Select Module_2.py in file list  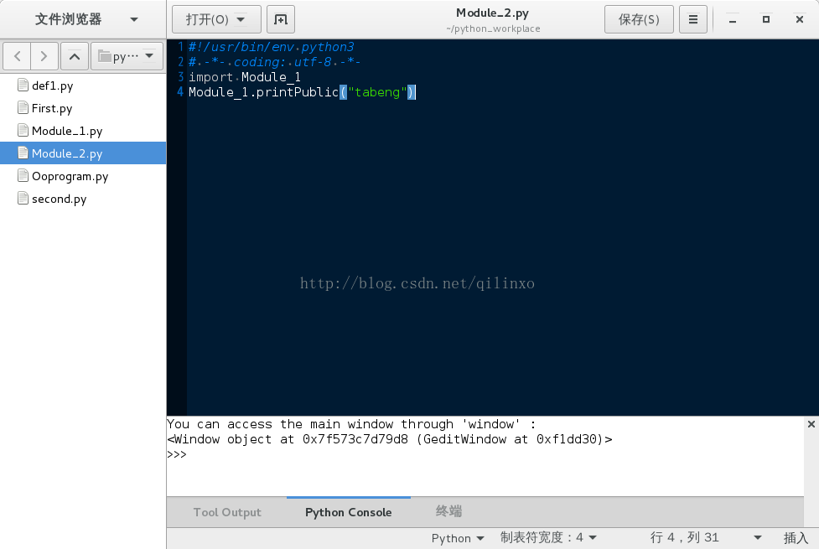(83, 153)
